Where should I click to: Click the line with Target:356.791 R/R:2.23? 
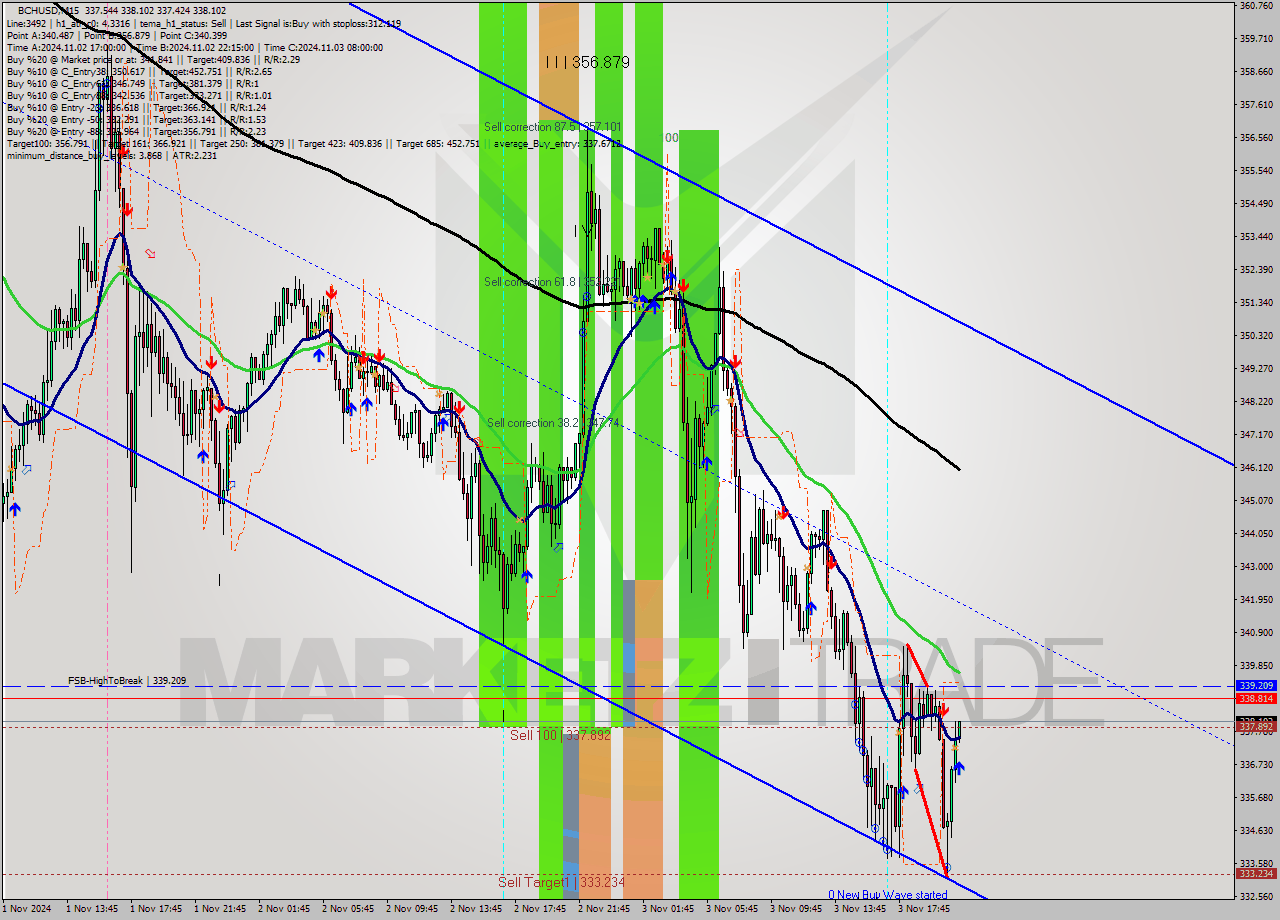pyautogui.click(x=136, y=131)
